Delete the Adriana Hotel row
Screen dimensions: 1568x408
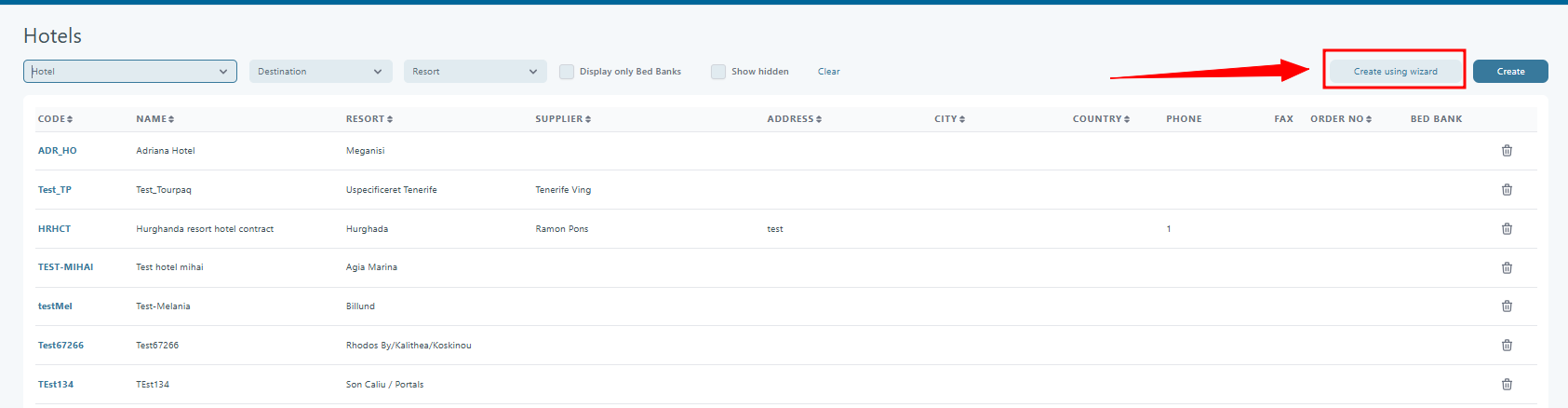[1507, 151]
